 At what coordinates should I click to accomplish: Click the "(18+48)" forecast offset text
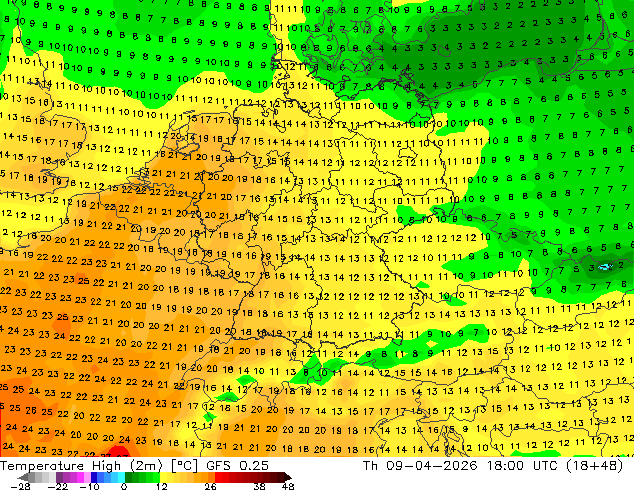tap(594, 466)
